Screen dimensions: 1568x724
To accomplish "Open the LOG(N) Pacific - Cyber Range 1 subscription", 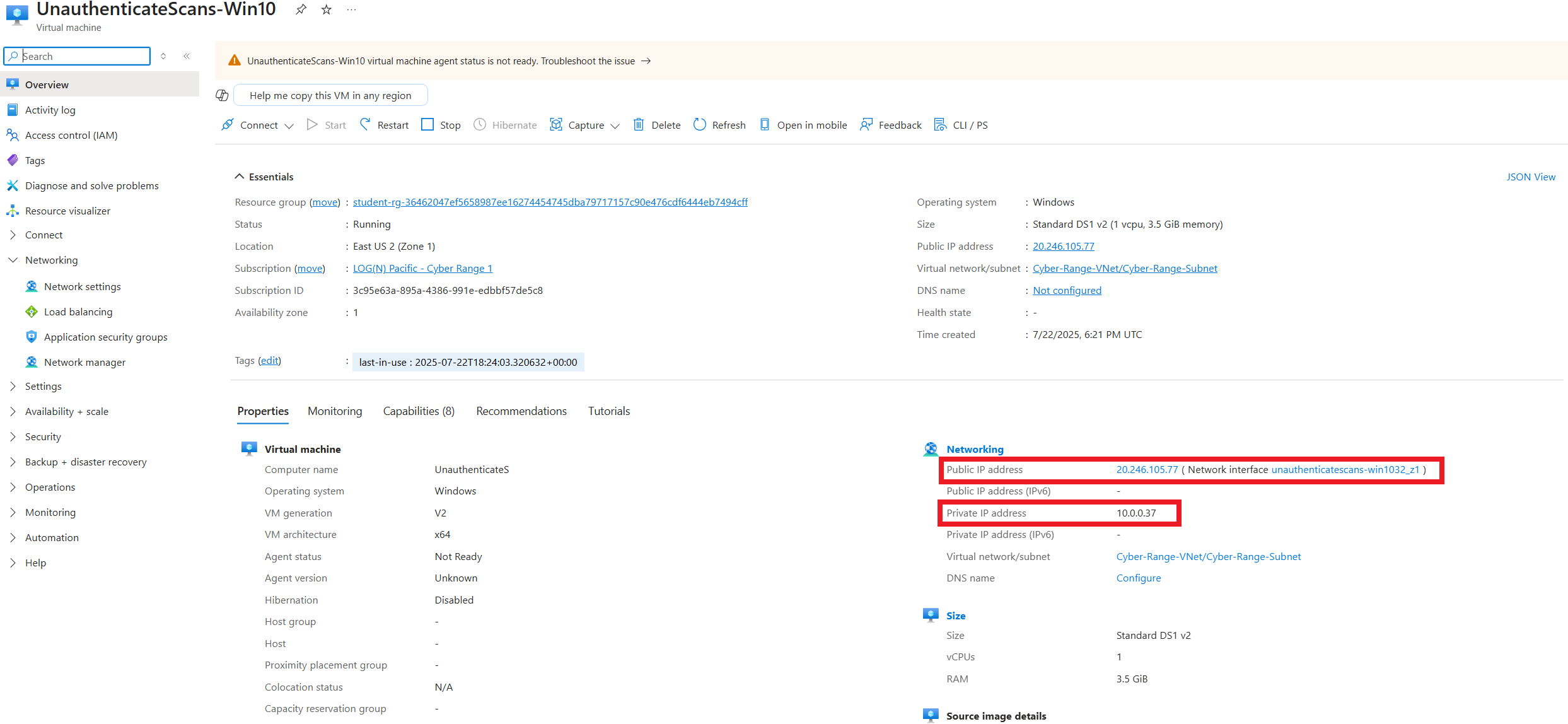I will click(x=423, y=268).
